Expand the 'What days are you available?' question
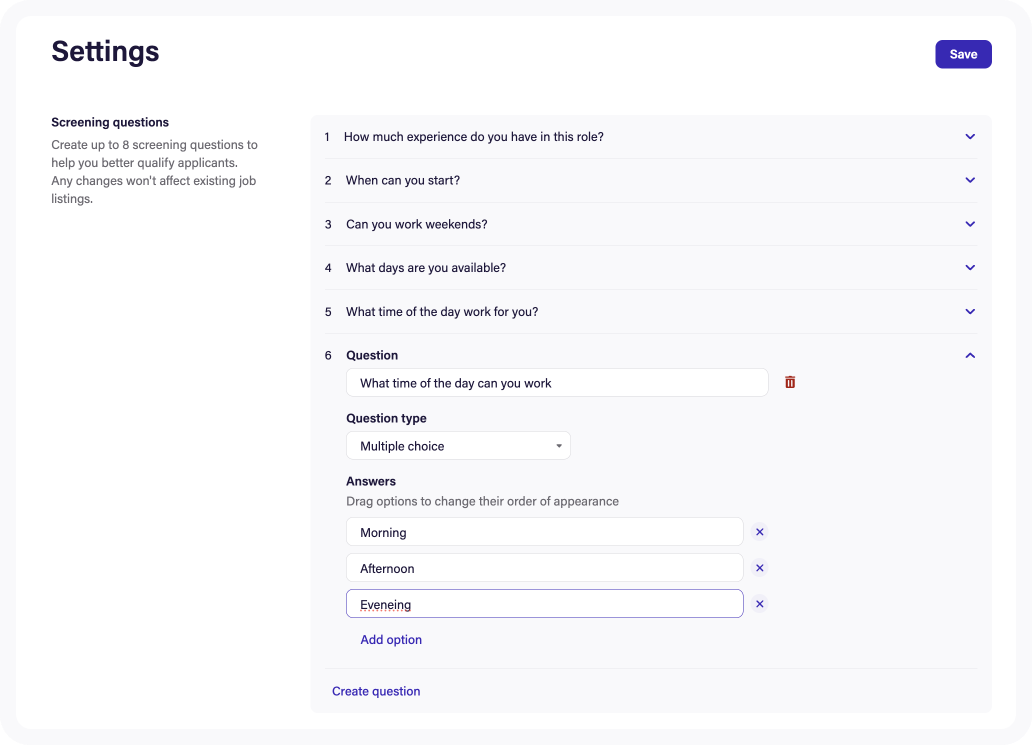The width and height of the screenshot is (1032, 745). (x=968, y=267)
